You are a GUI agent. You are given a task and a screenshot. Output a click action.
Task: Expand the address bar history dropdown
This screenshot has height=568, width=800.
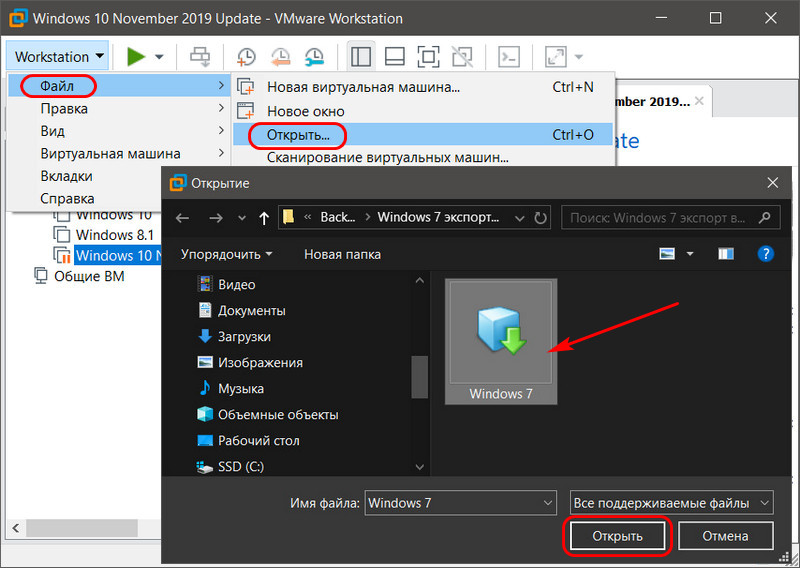point(519,218)
